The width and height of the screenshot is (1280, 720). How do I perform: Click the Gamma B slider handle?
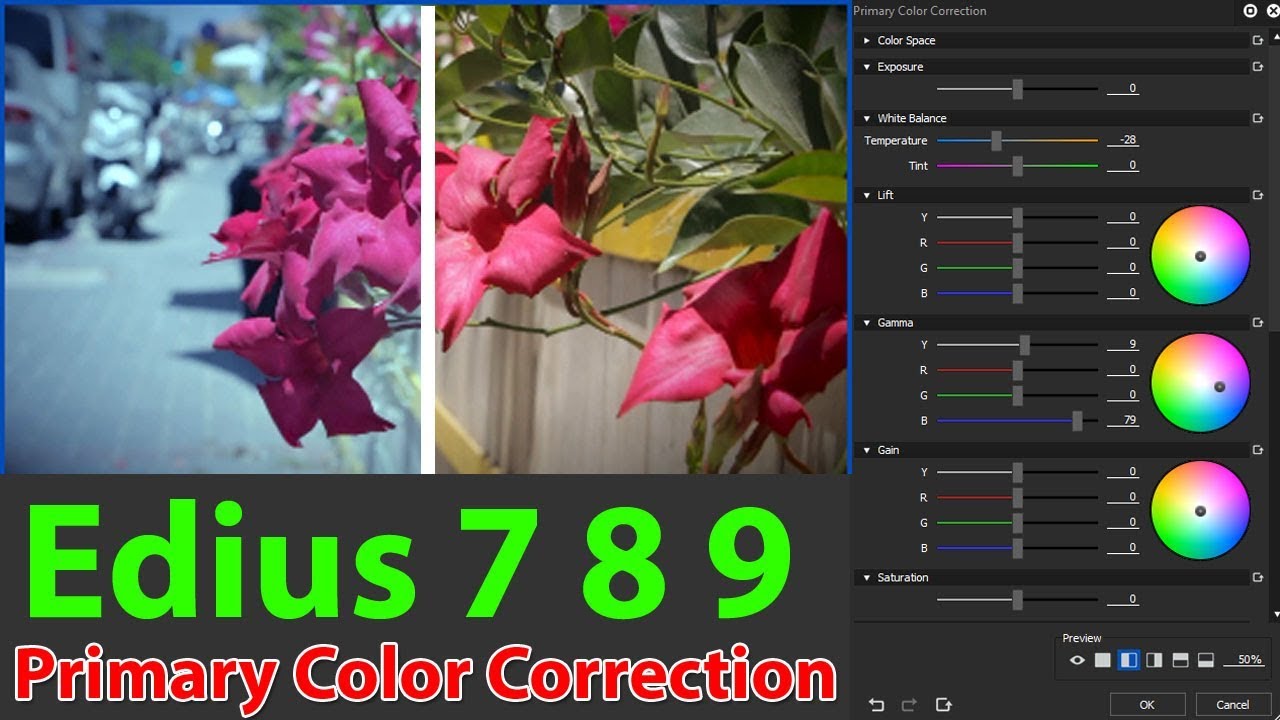tap(1077, 421)
